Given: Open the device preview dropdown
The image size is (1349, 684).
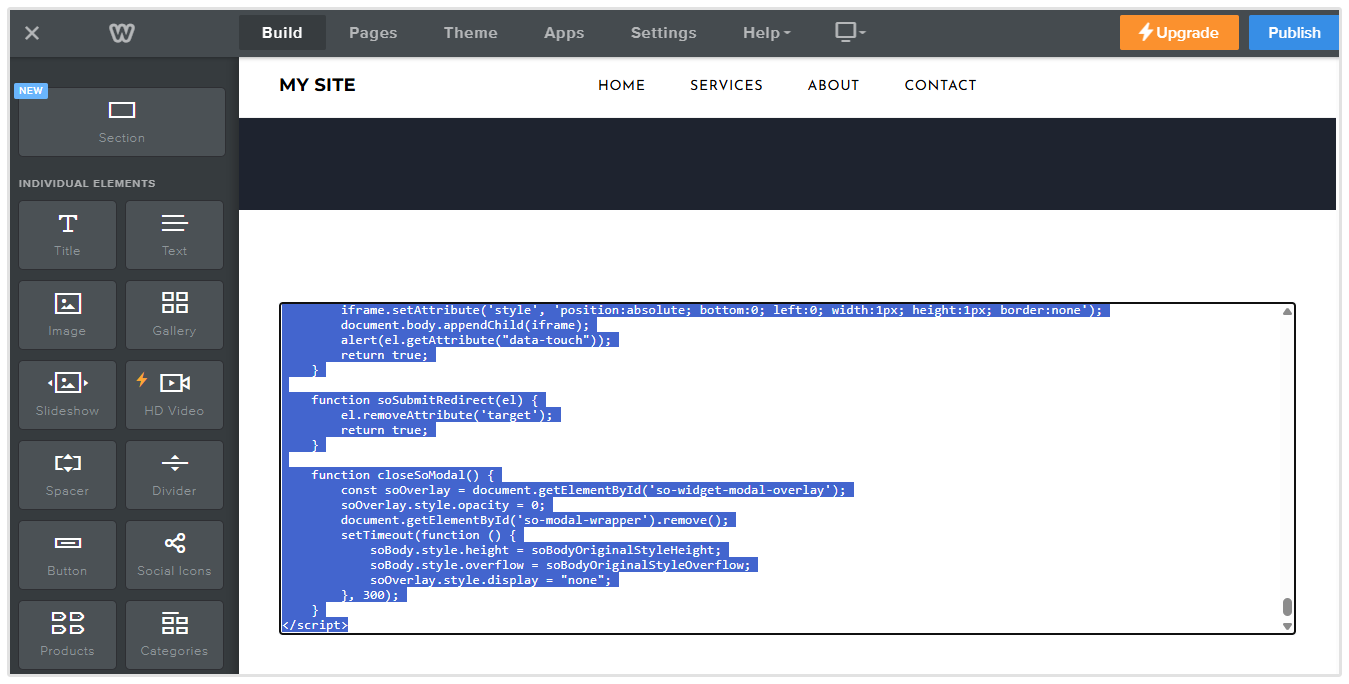Looking at the screenshot, I should click(849, 32).
